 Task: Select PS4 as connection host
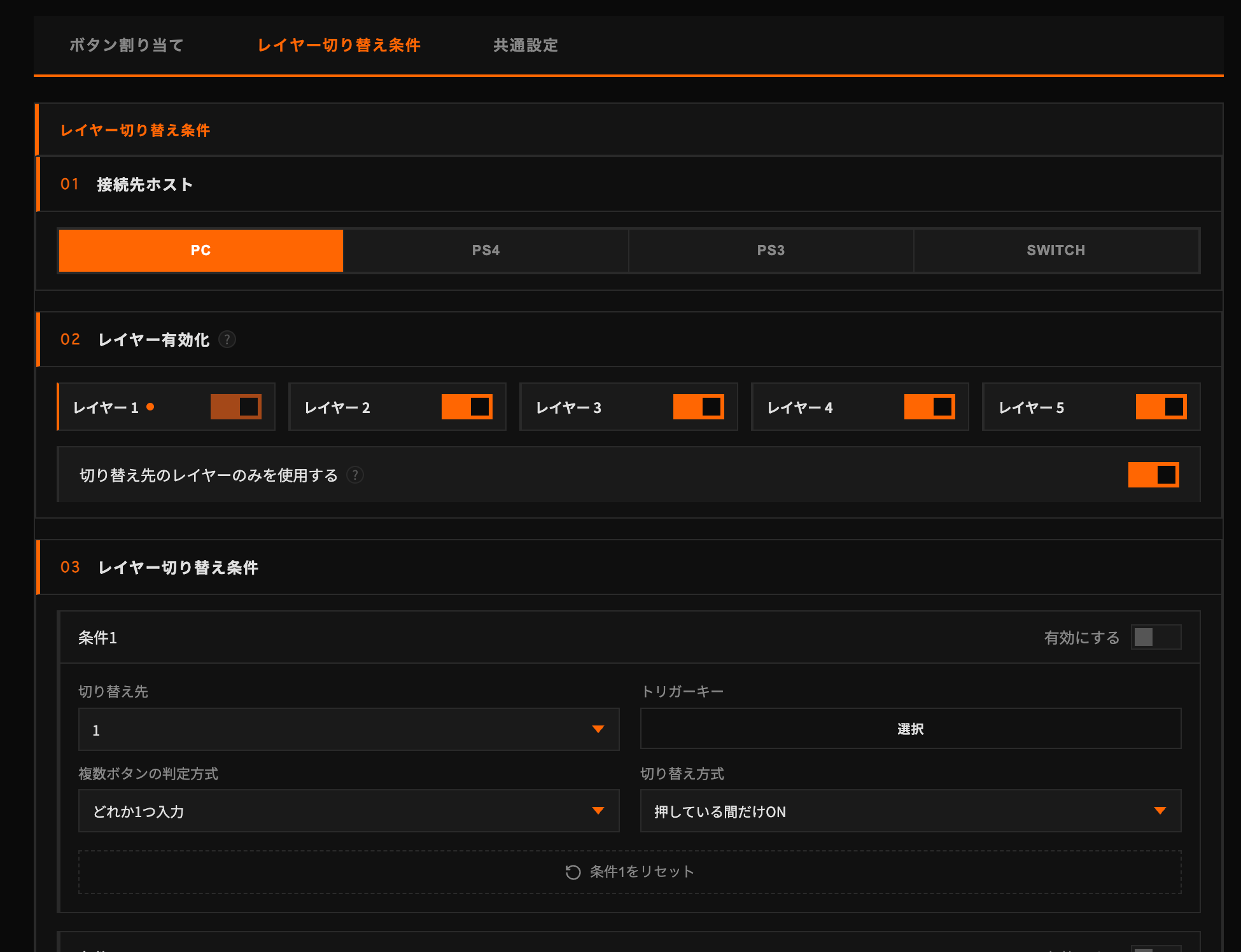click(x=486, y=251)
